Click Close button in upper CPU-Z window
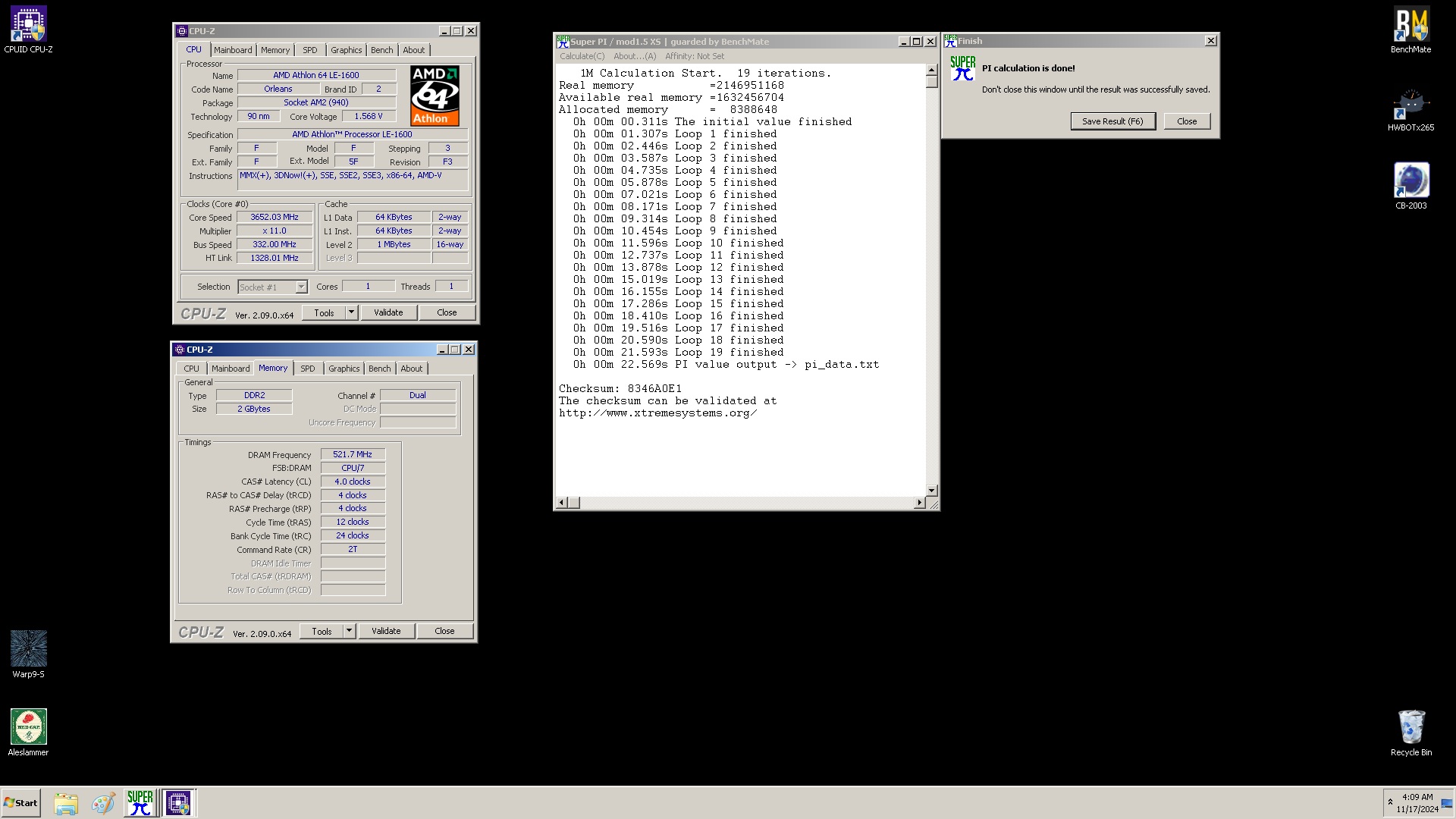The image size is (1456, 819). point(447,312)
